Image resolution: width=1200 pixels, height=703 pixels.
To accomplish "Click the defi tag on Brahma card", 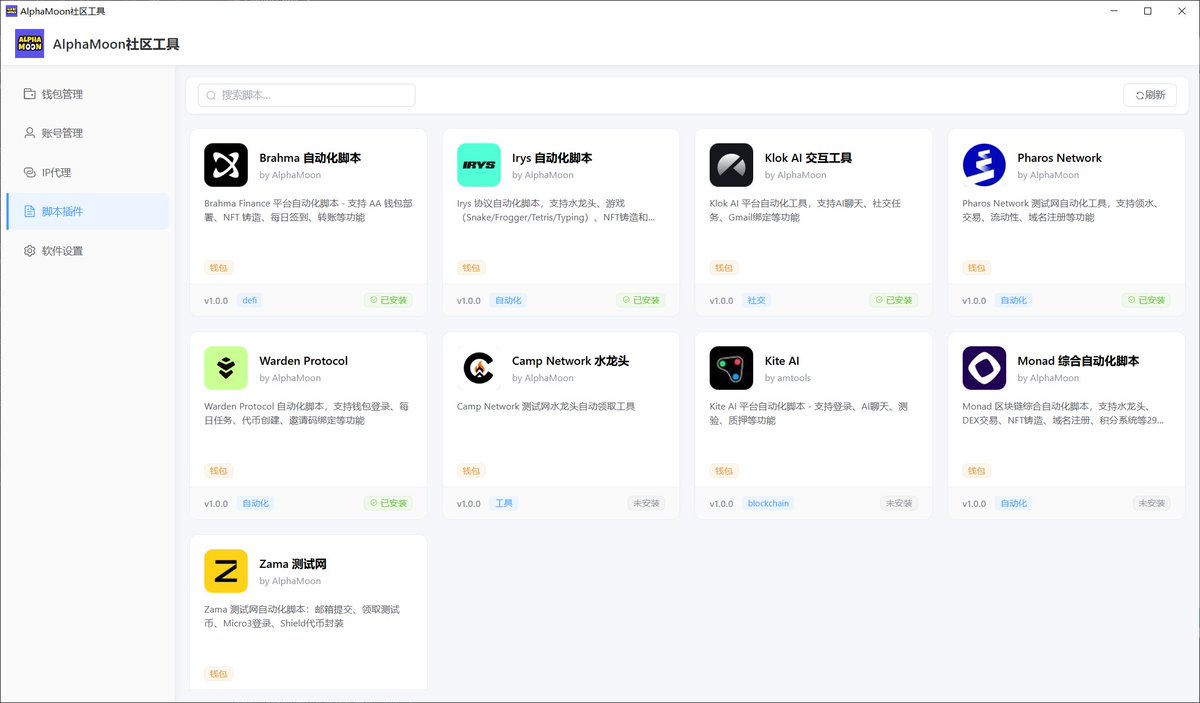I will (x=249, y=300).
